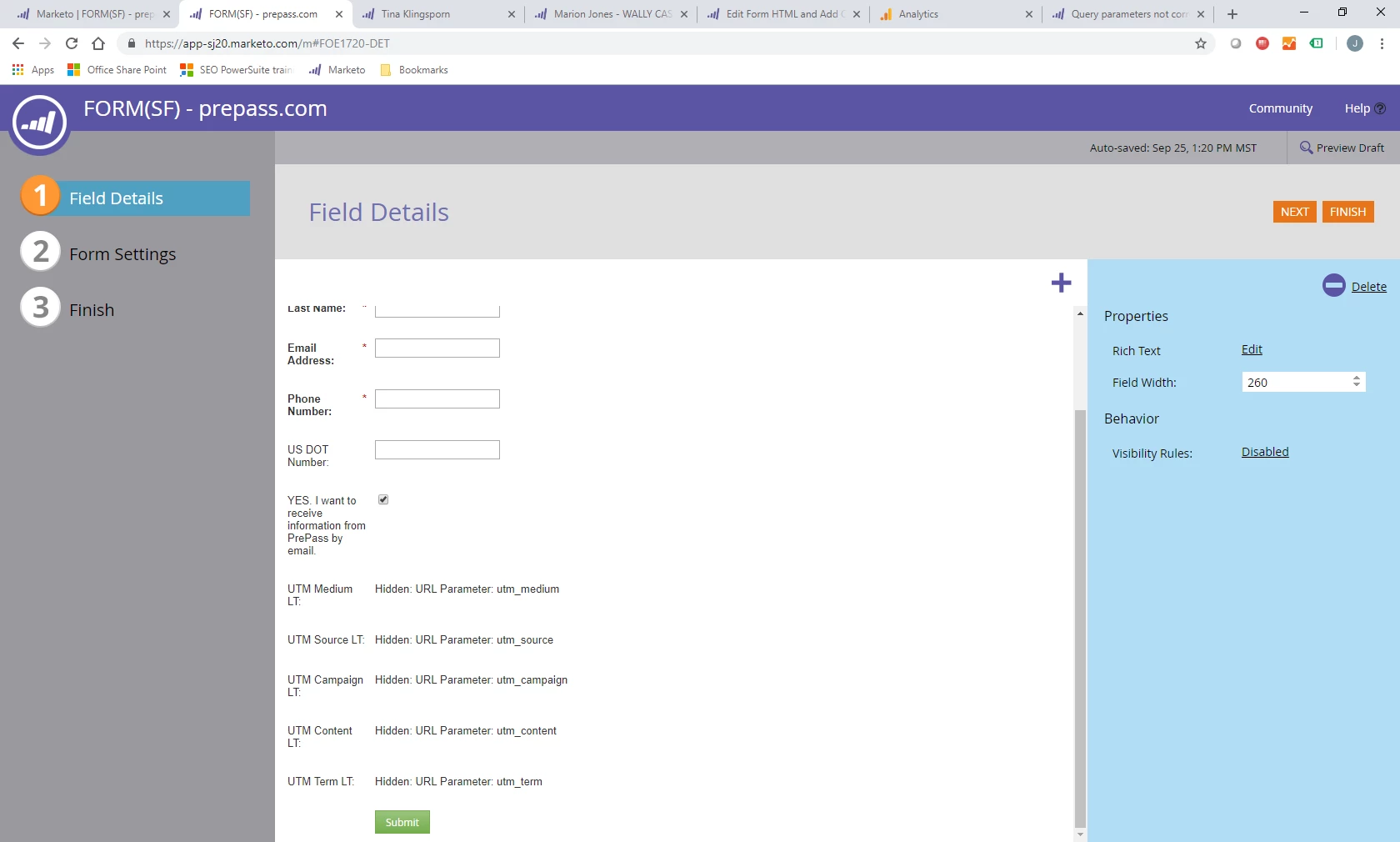
Task: Click the Delete link
Action: pos(1368,287)
